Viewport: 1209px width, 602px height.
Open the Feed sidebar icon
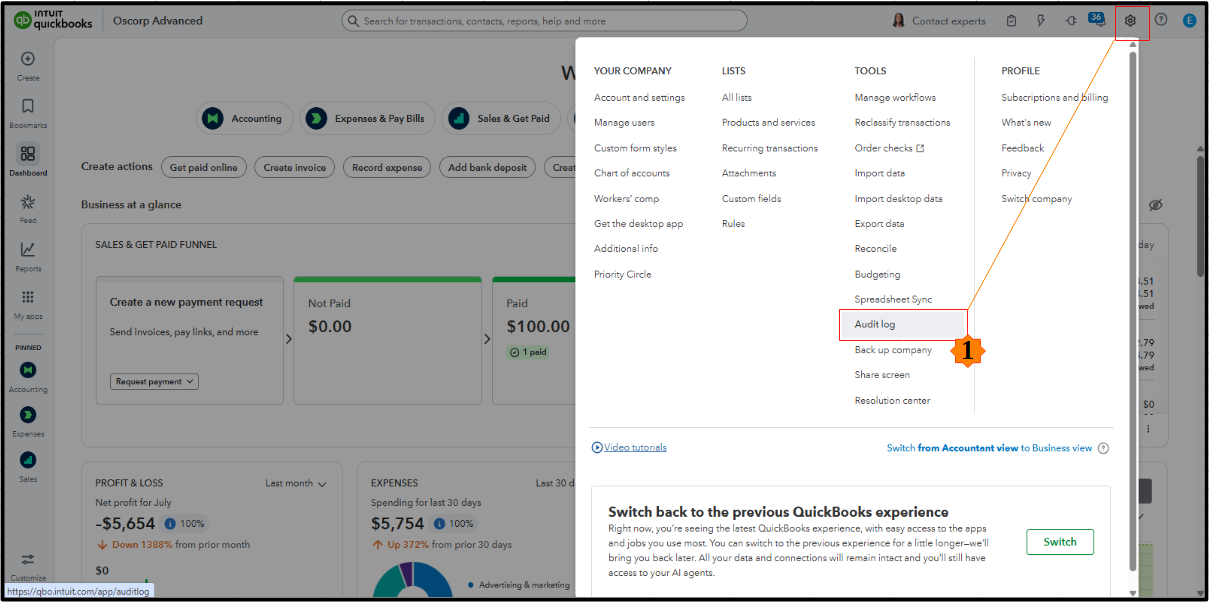[28, 201]
